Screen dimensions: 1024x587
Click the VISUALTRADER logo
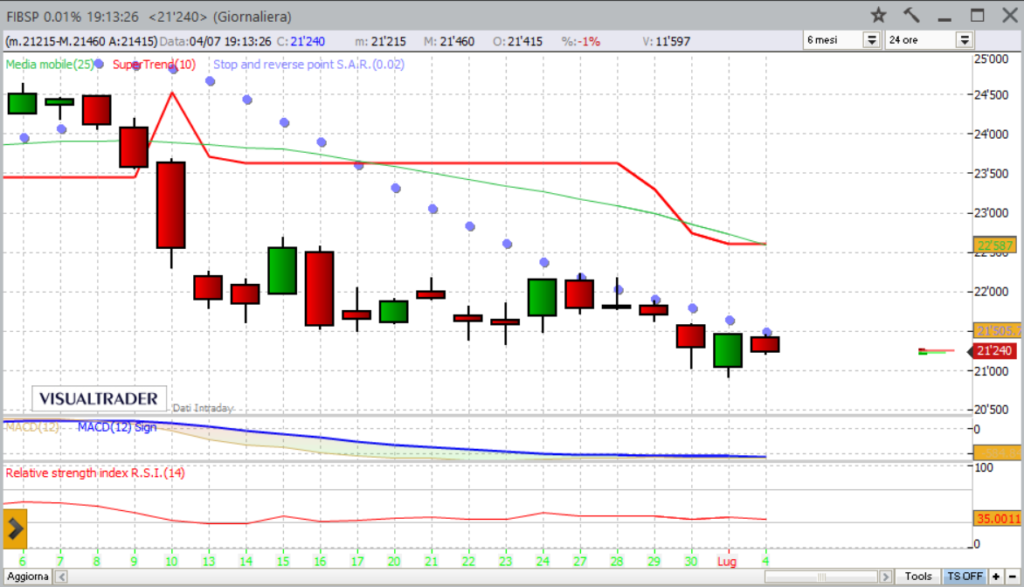tap(98, 398)
